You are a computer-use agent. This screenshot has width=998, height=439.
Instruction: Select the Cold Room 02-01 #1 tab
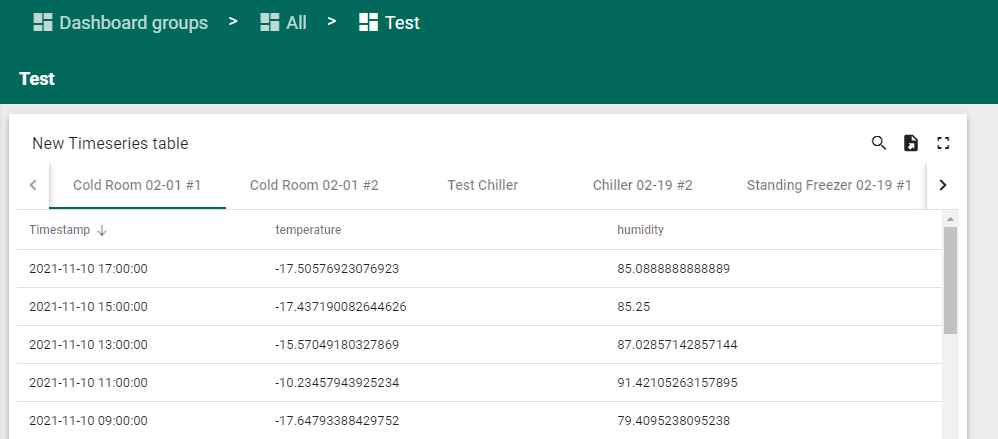137,185
